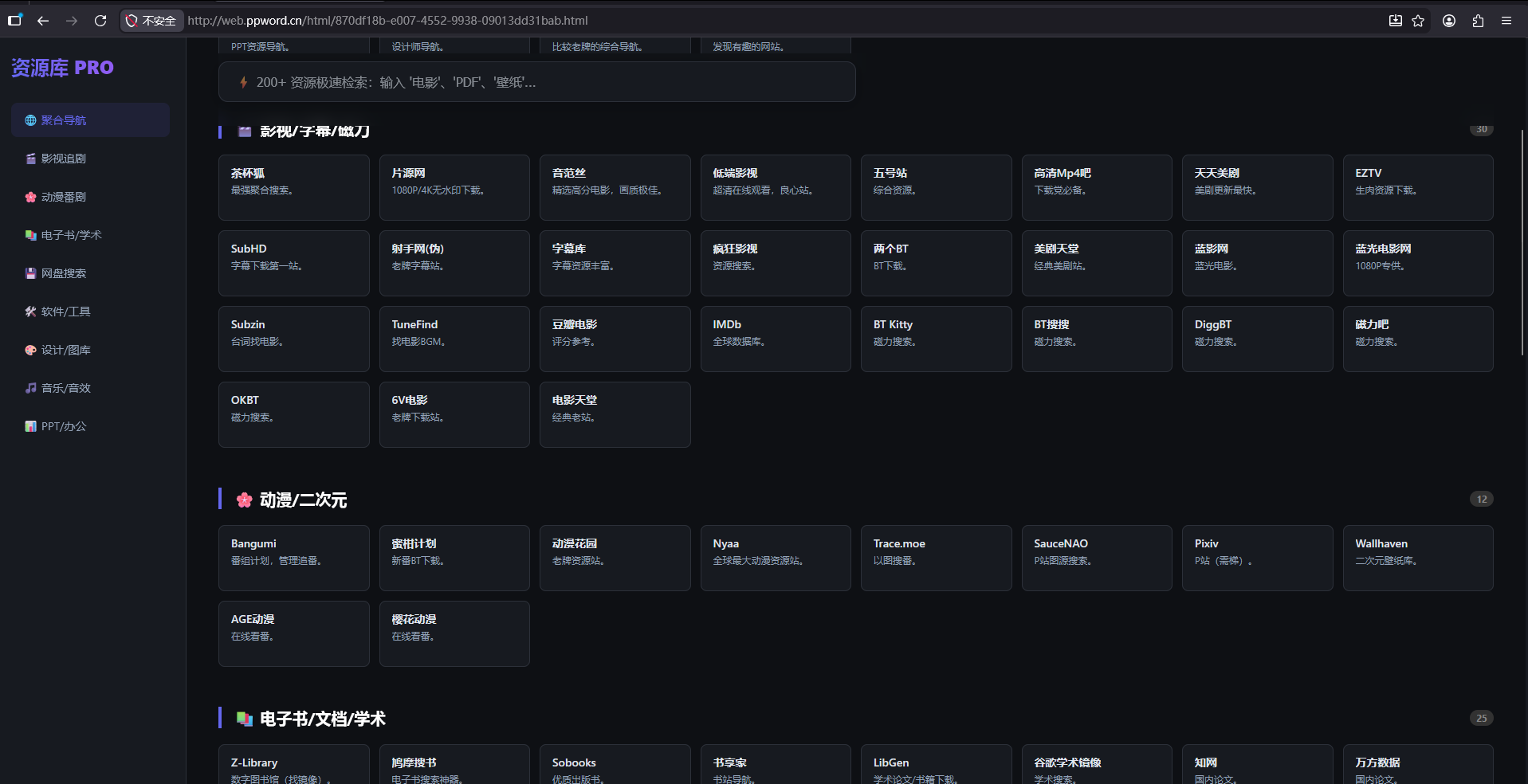Viewport: 1528px width, 784px height.
Task: Click the not-secure shield indicator
Action: pos(151,21)
